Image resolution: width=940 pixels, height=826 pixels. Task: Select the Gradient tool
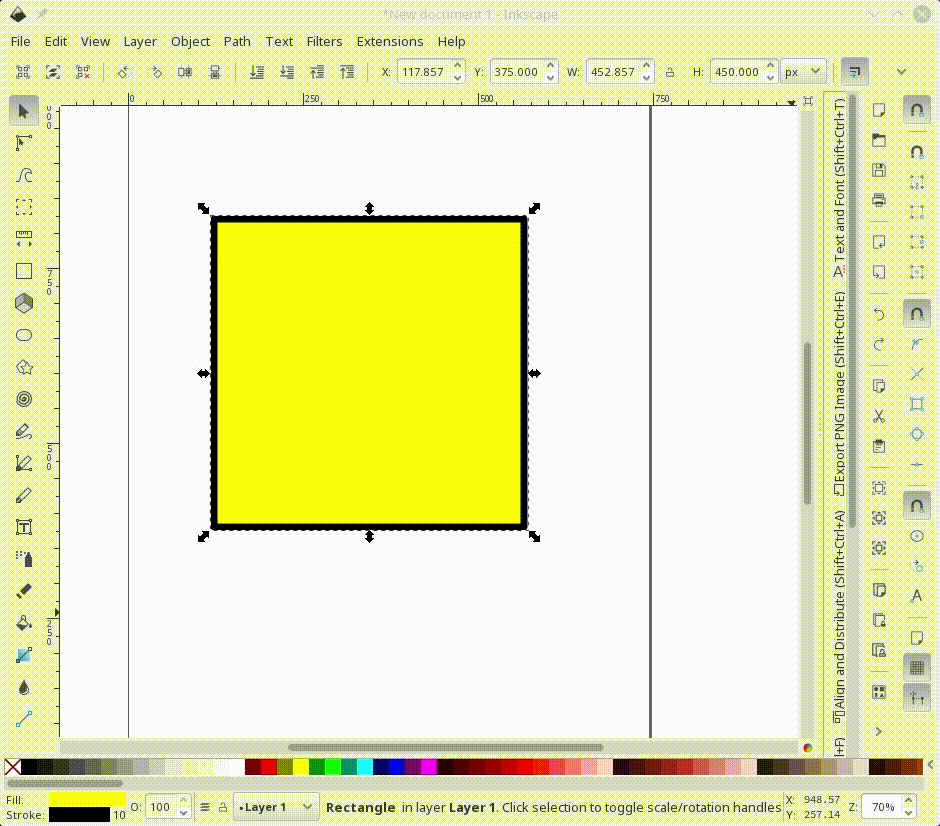coord(23,655)
